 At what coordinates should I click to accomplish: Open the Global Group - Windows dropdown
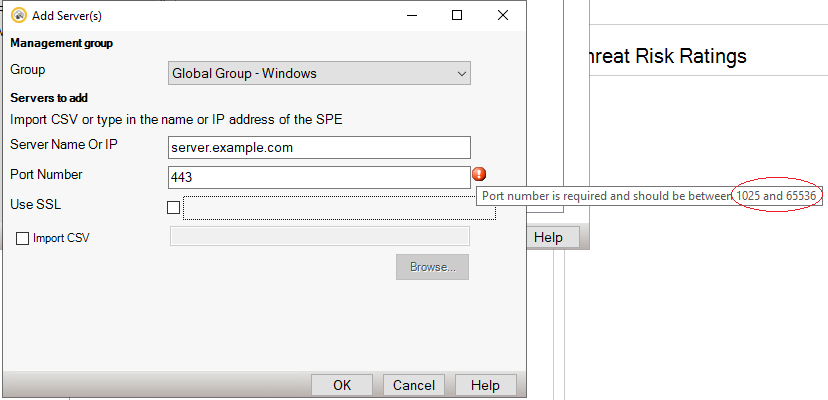pos(320,73)
